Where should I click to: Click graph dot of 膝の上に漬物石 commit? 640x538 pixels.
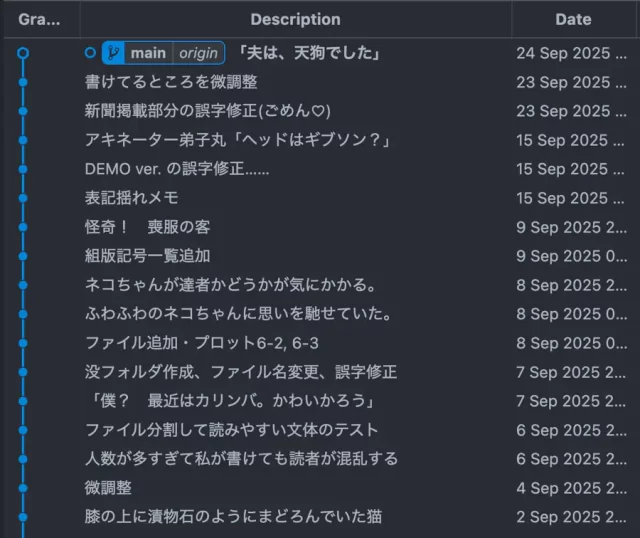(23, 517)
